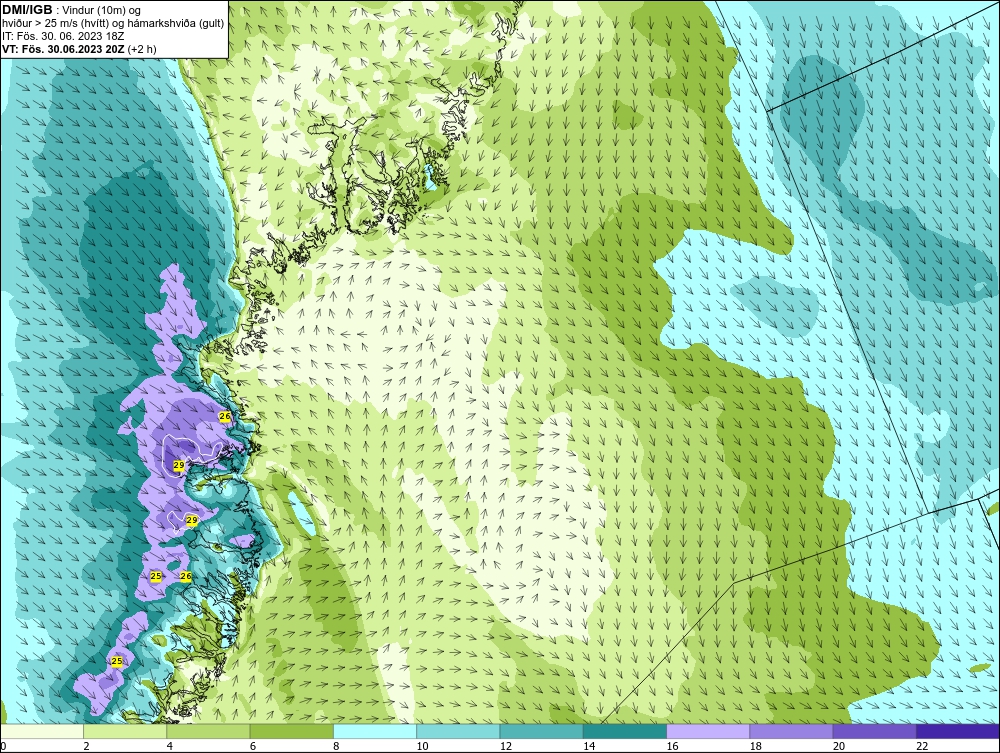The height and width of the screenshot is (753, 1000).
Task: Click the 18–20 m/s purple legend segment
Action: coord(791,731)
